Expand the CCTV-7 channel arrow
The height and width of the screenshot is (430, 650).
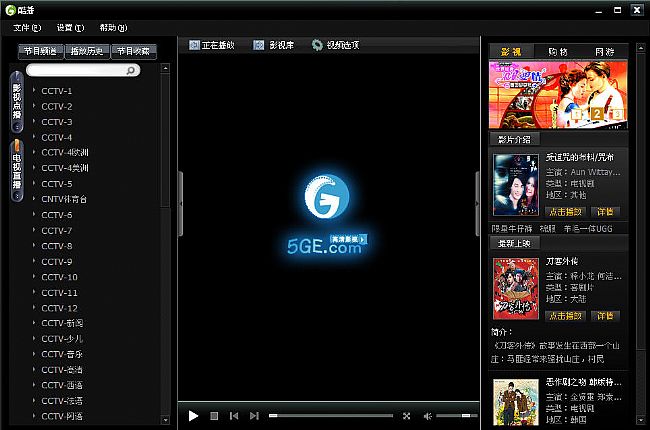(x=34, y=230)
